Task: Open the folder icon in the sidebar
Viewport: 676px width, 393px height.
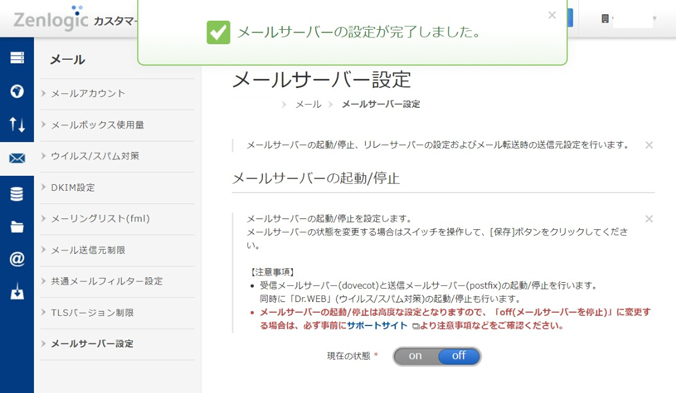Action: [17, 227]
